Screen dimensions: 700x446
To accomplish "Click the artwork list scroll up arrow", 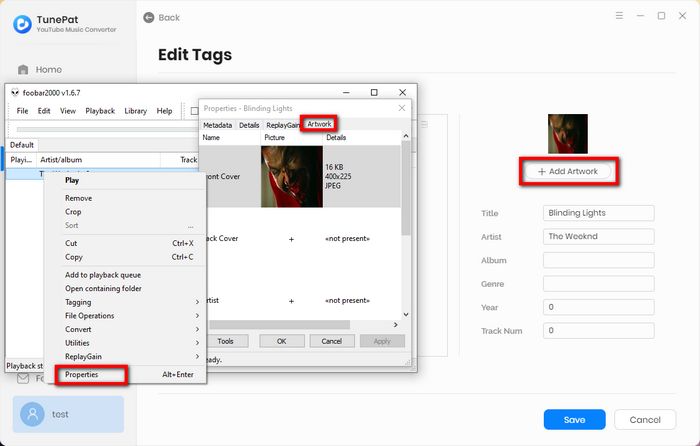I will 406,136.
